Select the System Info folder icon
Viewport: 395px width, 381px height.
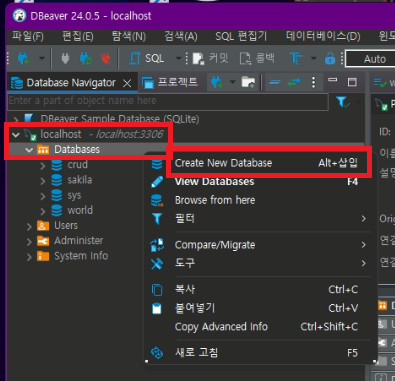43,256
